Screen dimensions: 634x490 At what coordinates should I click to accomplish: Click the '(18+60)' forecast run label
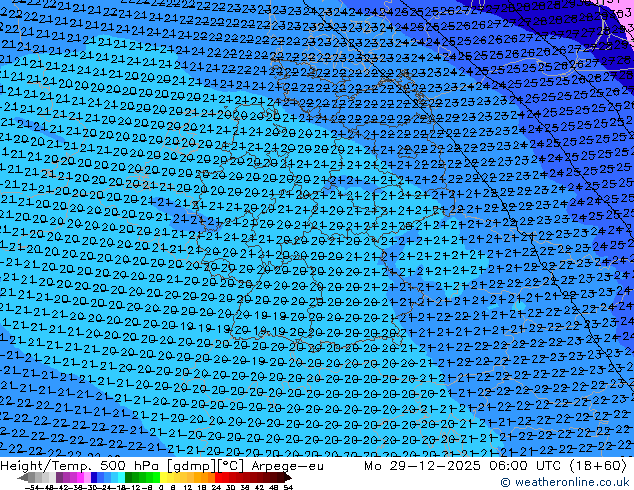click(x=598, y=466)
